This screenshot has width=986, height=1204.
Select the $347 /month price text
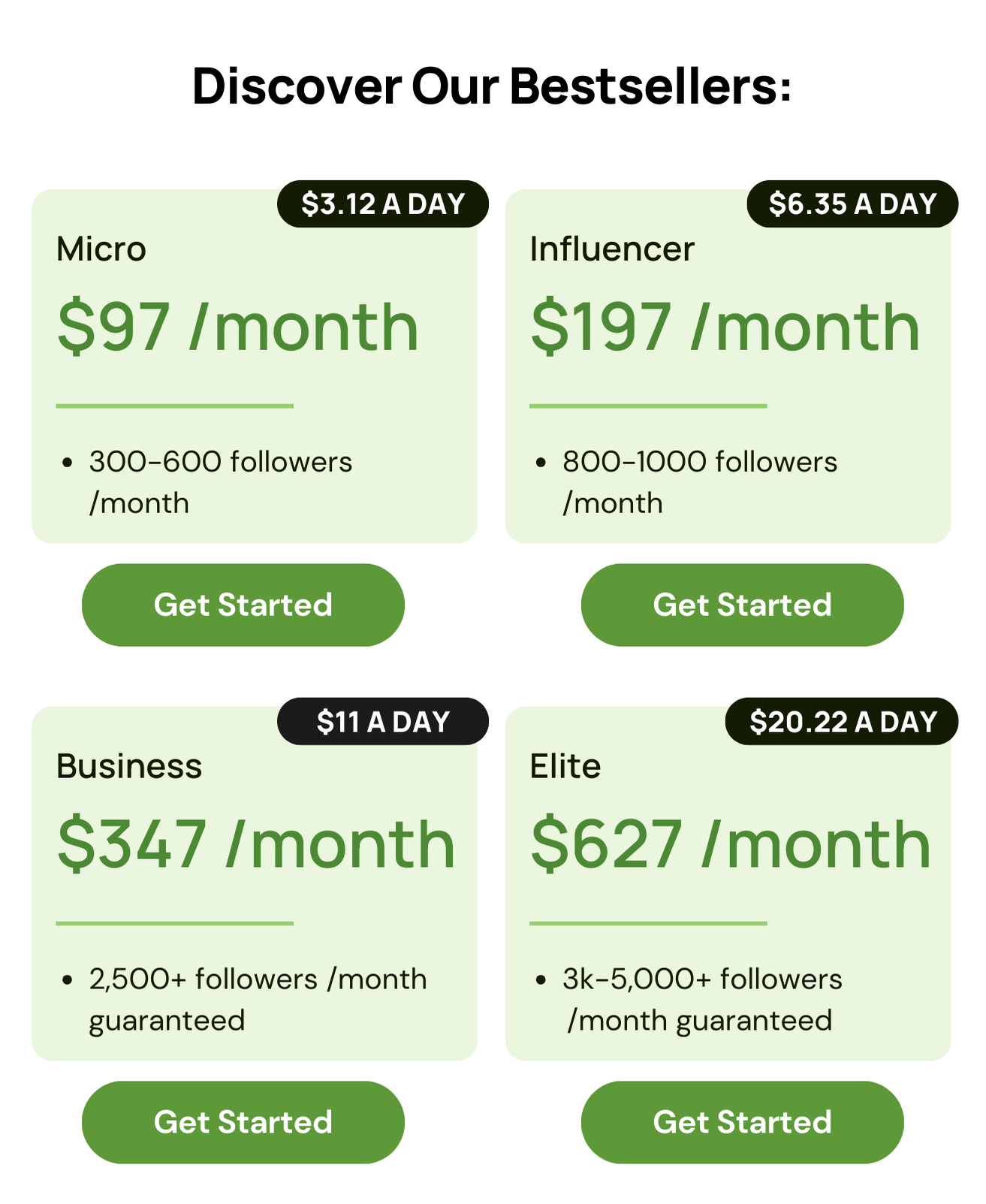pos(256,845)
